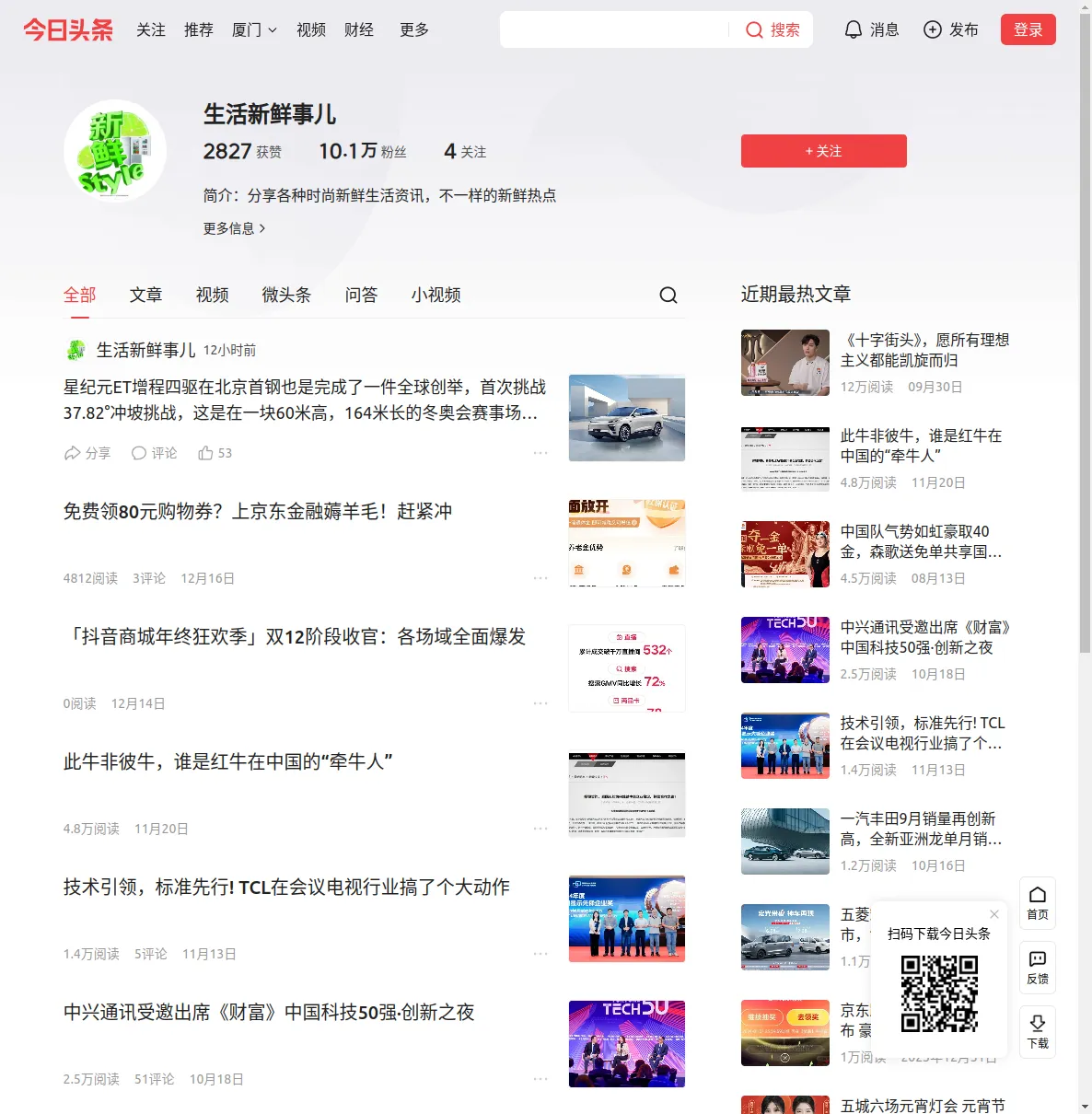
Task: Comment on the 星纪元ET post
Action: [154, 453]
